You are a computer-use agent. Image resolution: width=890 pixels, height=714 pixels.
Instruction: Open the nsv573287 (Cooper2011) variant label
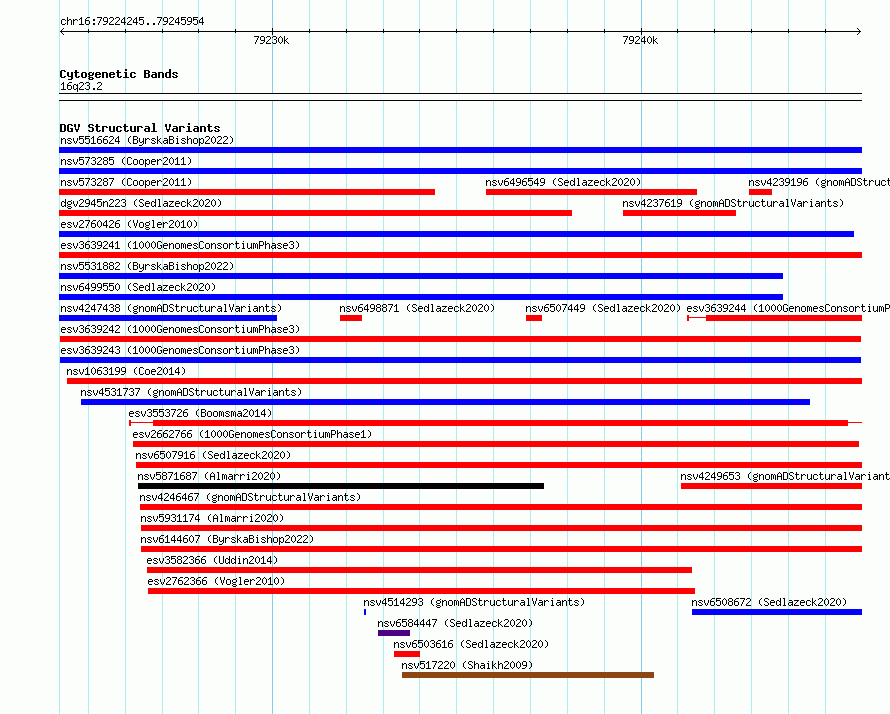point(126,182)
